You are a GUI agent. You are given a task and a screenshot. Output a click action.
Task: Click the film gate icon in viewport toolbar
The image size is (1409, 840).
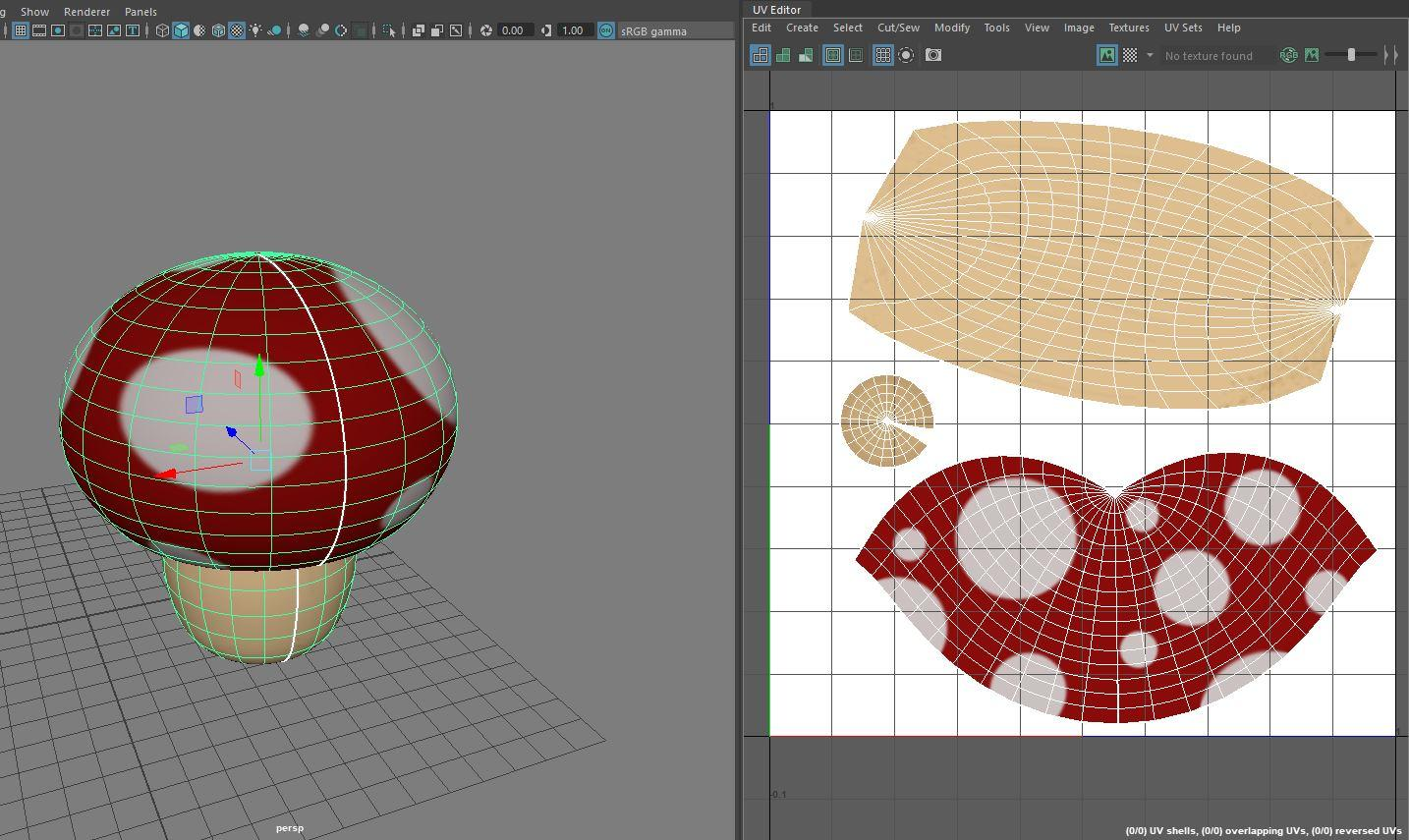[x=39, y=30]
